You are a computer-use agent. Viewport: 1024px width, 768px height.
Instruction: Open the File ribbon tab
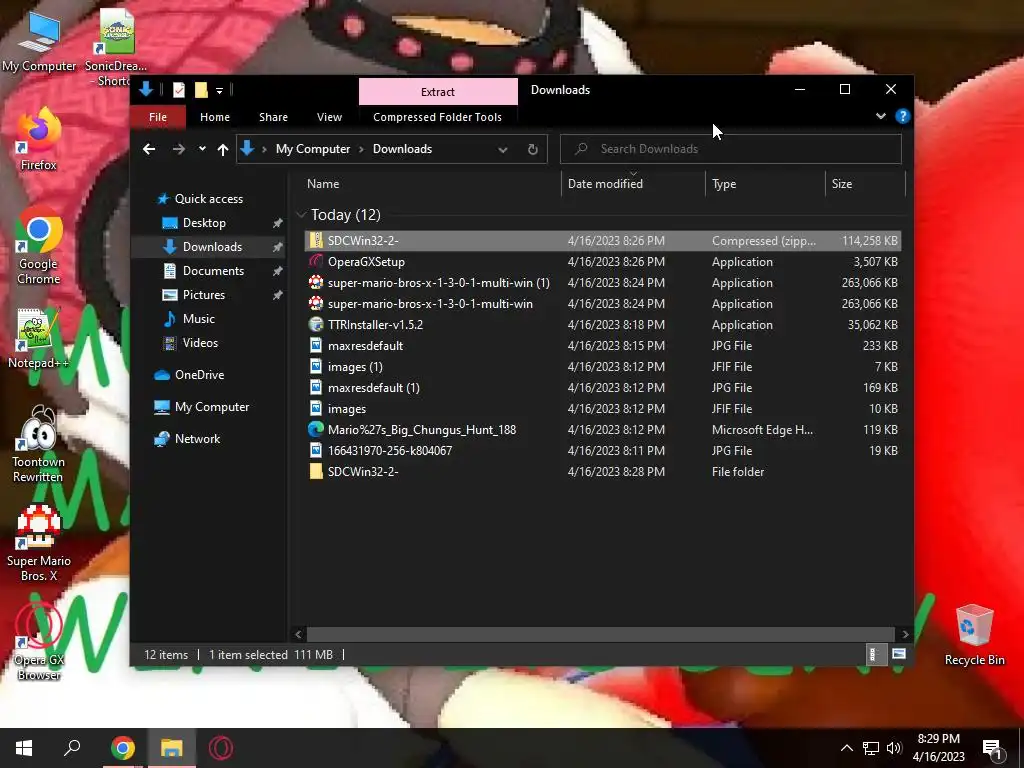(158, 117)
